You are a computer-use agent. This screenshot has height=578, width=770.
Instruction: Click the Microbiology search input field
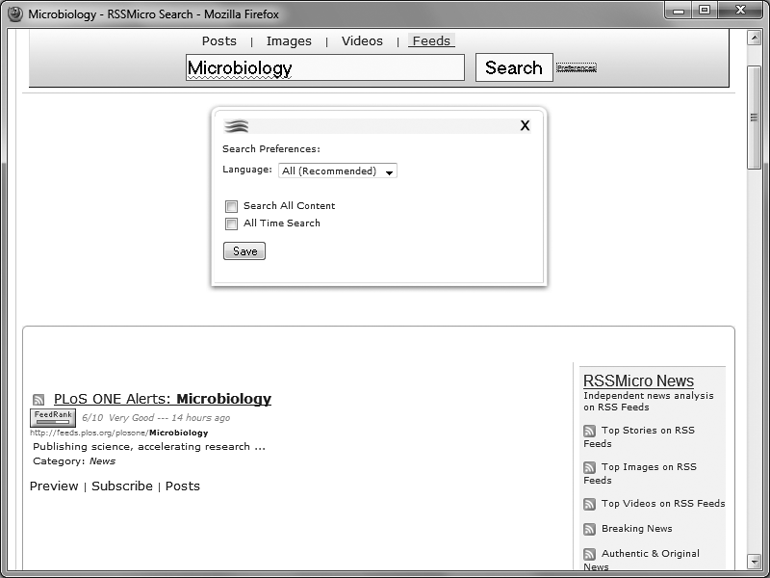[325, 68]
